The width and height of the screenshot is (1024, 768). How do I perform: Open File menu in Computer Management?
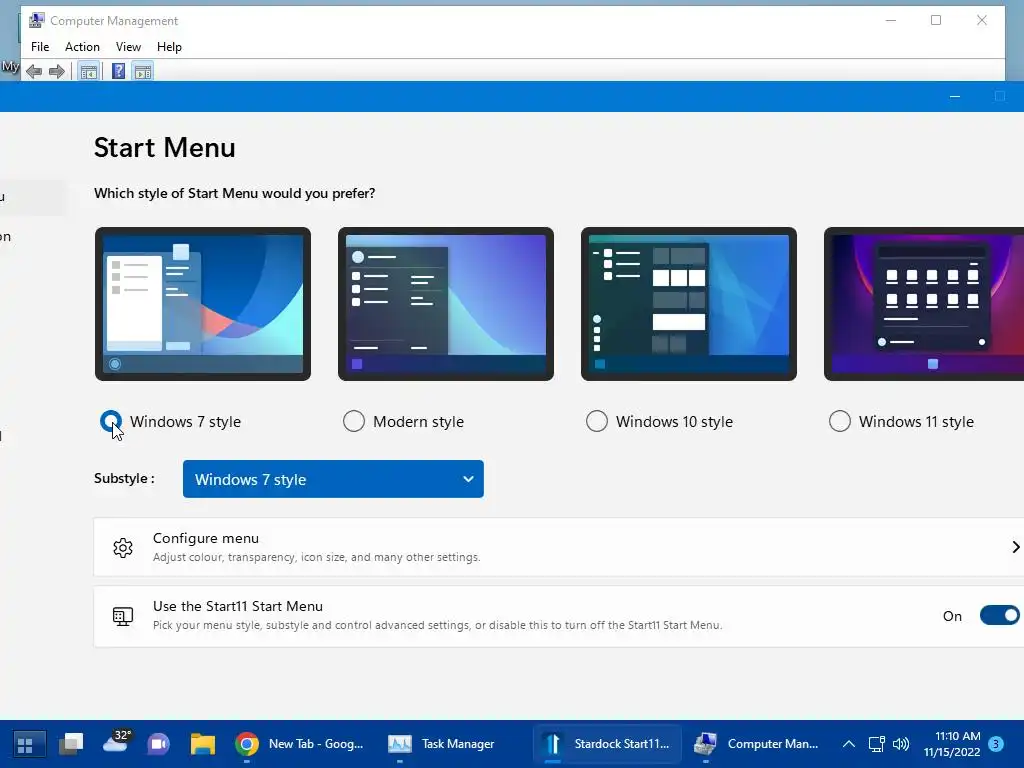pyautogui.click(x=40, y=47)
